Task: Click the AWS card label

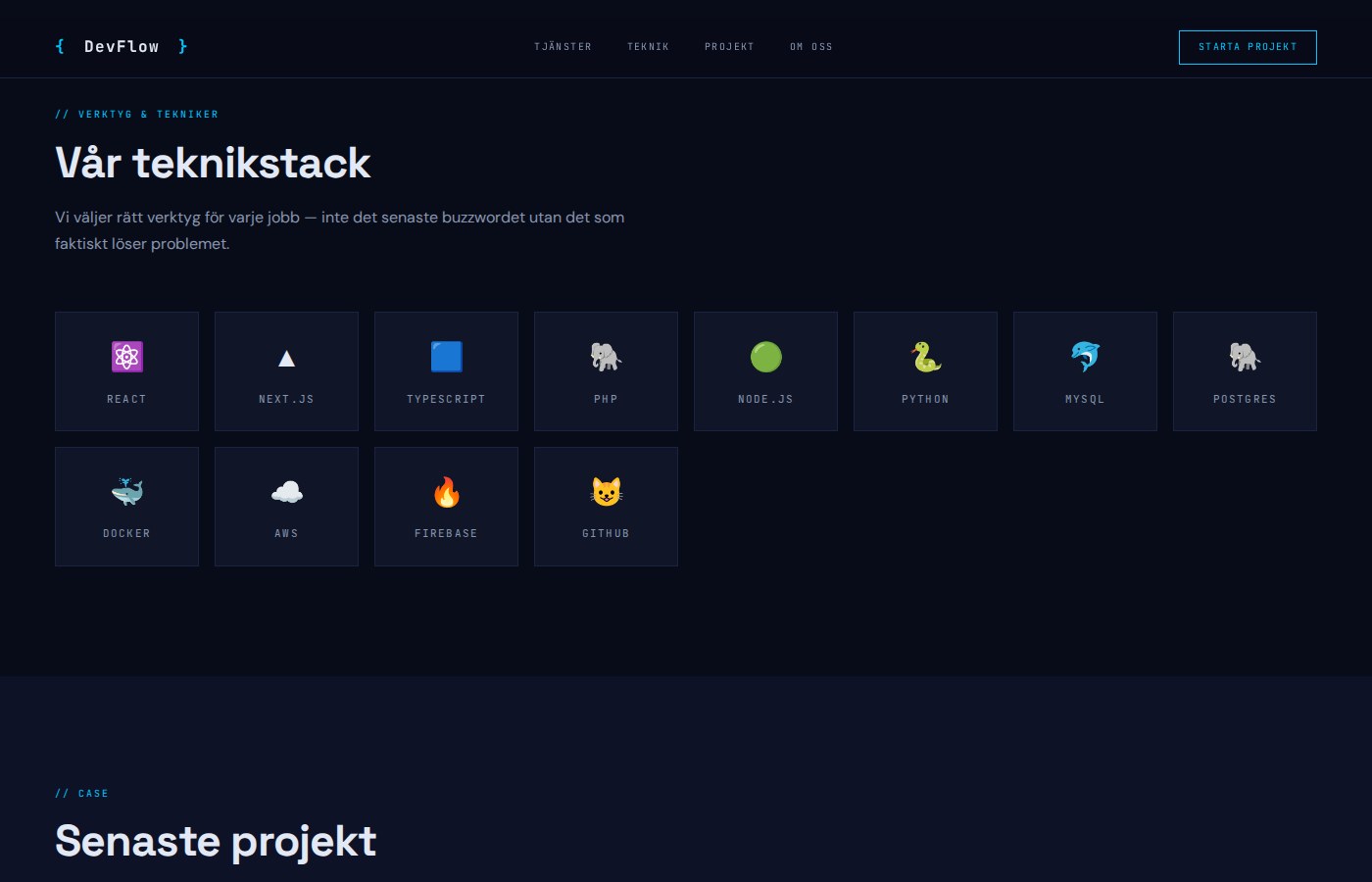Action: 286,533
